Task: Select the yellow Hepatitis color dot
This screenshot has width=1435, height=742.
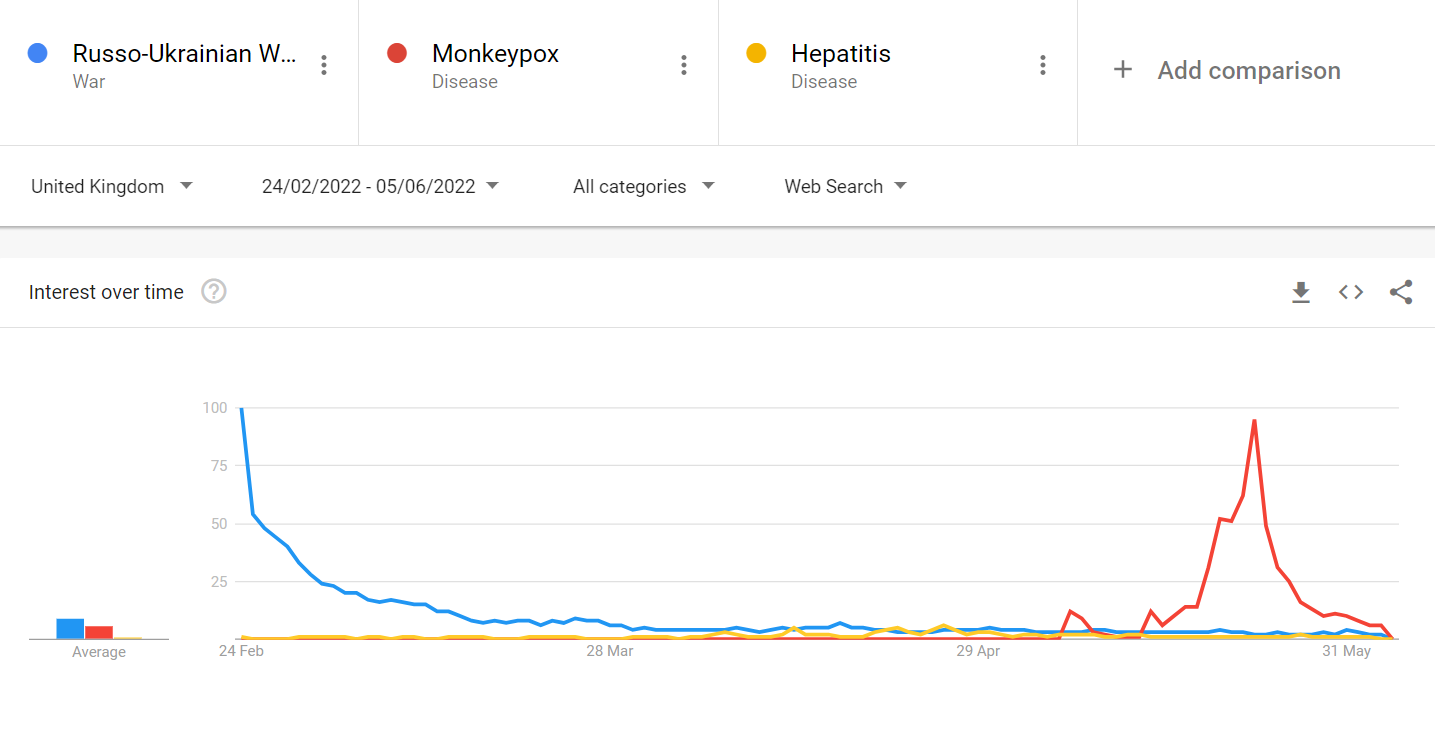Action: 757,53
